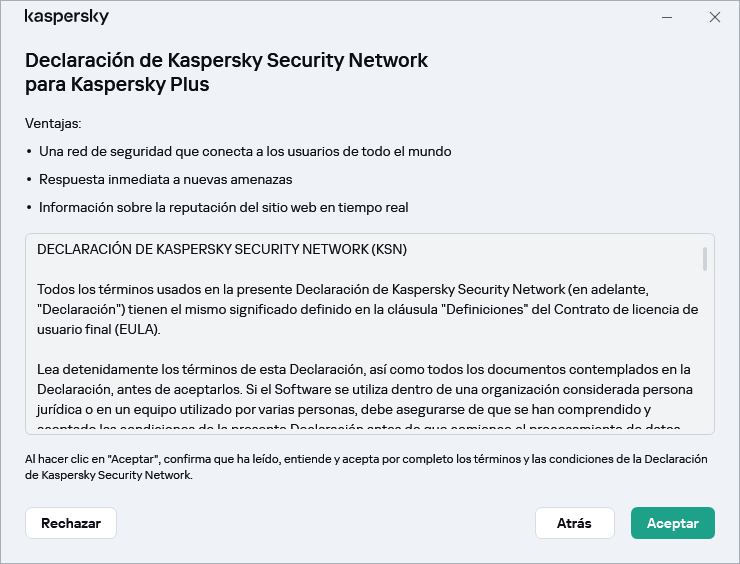This screenshot has width=740, height=564.
Task: Click the bullet dot before Una red
Action: 29,152
